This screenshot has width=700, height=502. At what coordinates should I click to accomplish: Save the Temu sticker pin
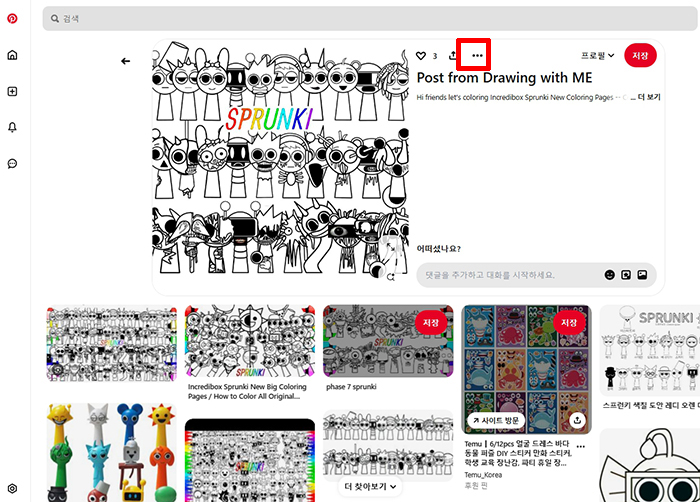click(x=569, y=322)
